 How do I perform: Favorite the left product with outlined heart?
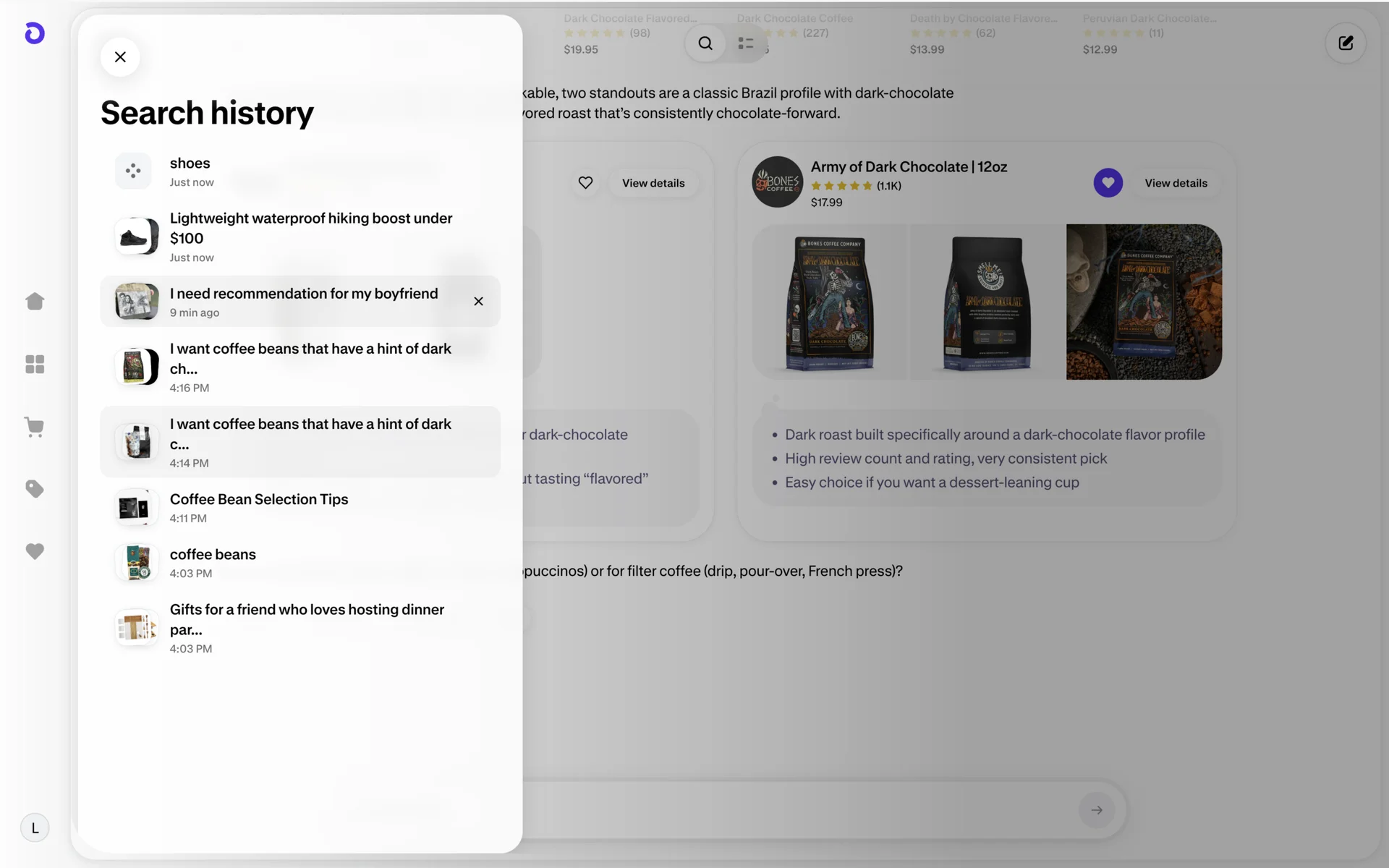(x=585, y=183)
